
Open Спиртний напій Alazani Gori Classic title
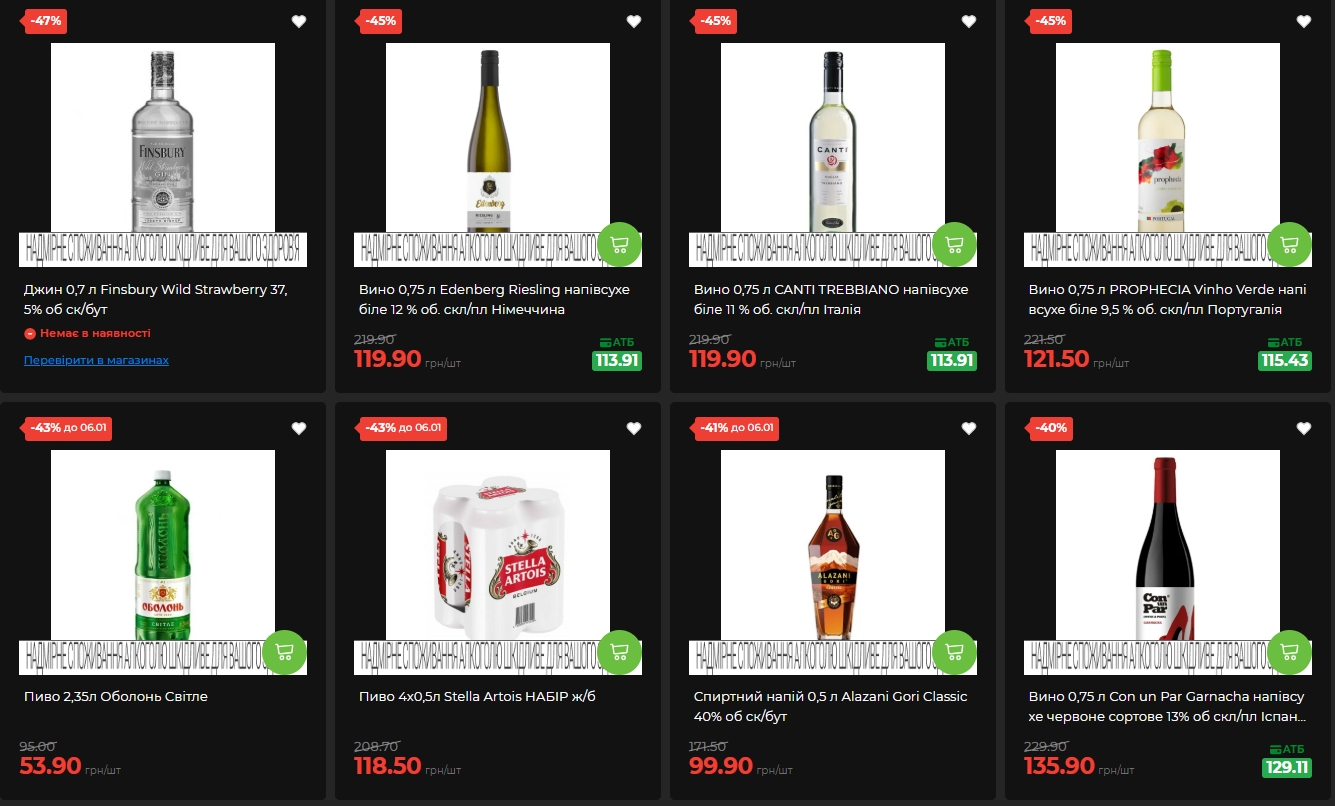tap(830, 706)
